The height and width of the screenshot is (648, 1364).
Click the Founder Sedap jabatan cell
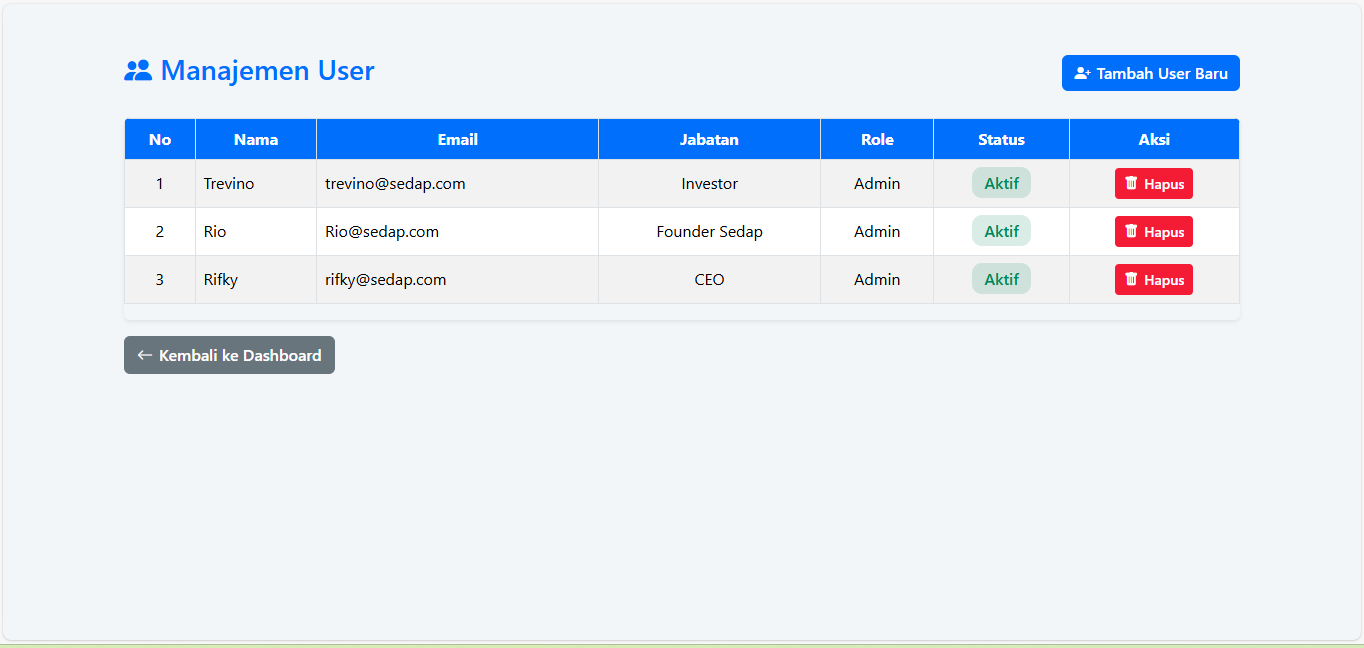point(709,232)
